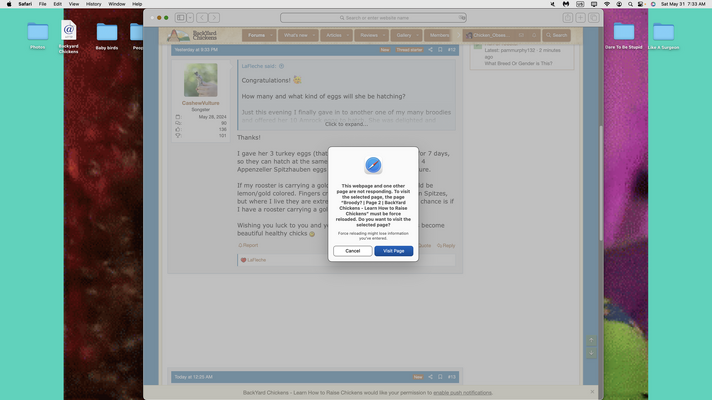Open the Articles nav item
The image size is (712, 400).
click(x=334, y=35)
